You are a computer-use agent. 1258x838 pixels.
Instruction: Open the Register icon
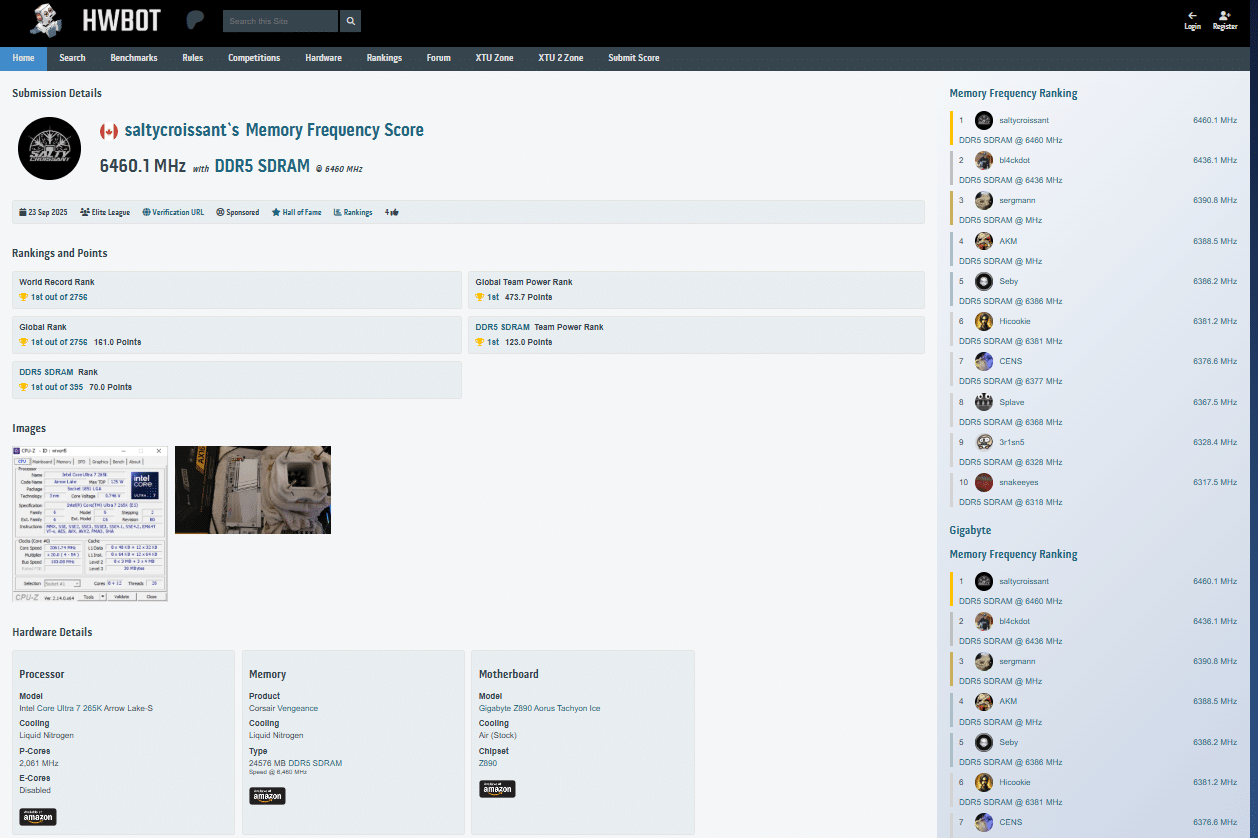pyautogui.click(x=1225, y=20)
